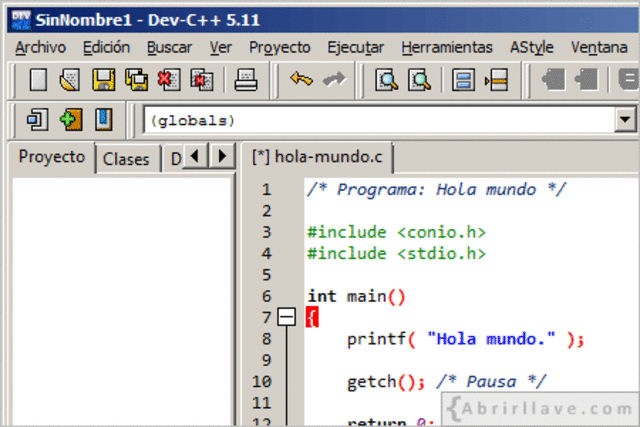Insert new class icon in second toolbar
640x427 pixels.
point(38,120)
